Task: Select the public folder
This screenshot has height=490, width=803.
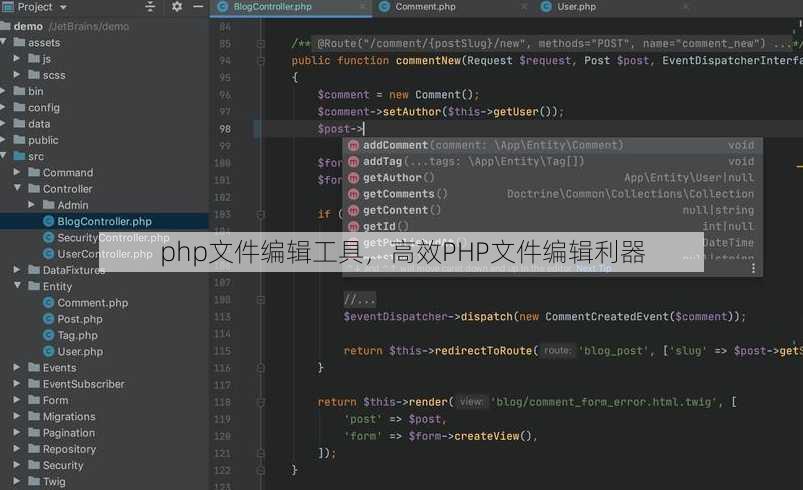Action: click(43, 140)
